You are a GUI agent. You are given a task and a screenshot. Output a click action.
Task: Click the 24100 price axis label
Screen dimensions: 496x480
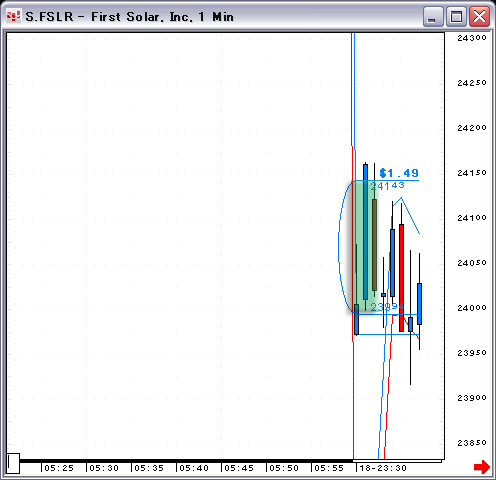point(472,218)
